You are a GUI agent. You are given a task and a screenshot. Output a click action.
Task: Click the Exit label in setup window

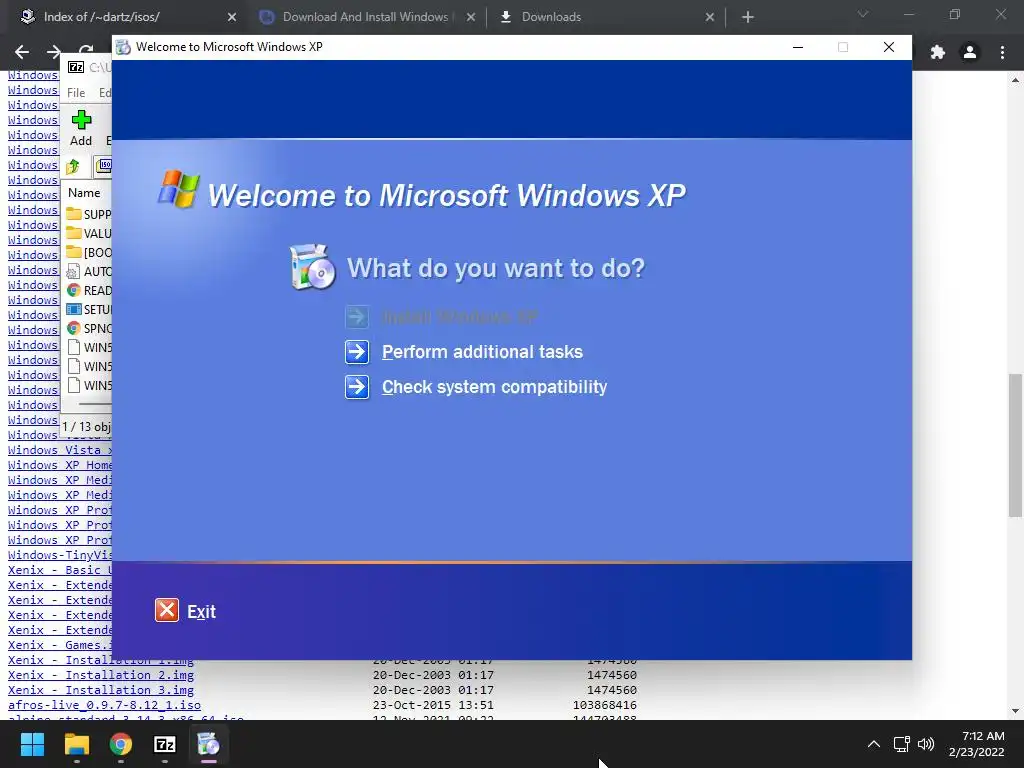201,611
